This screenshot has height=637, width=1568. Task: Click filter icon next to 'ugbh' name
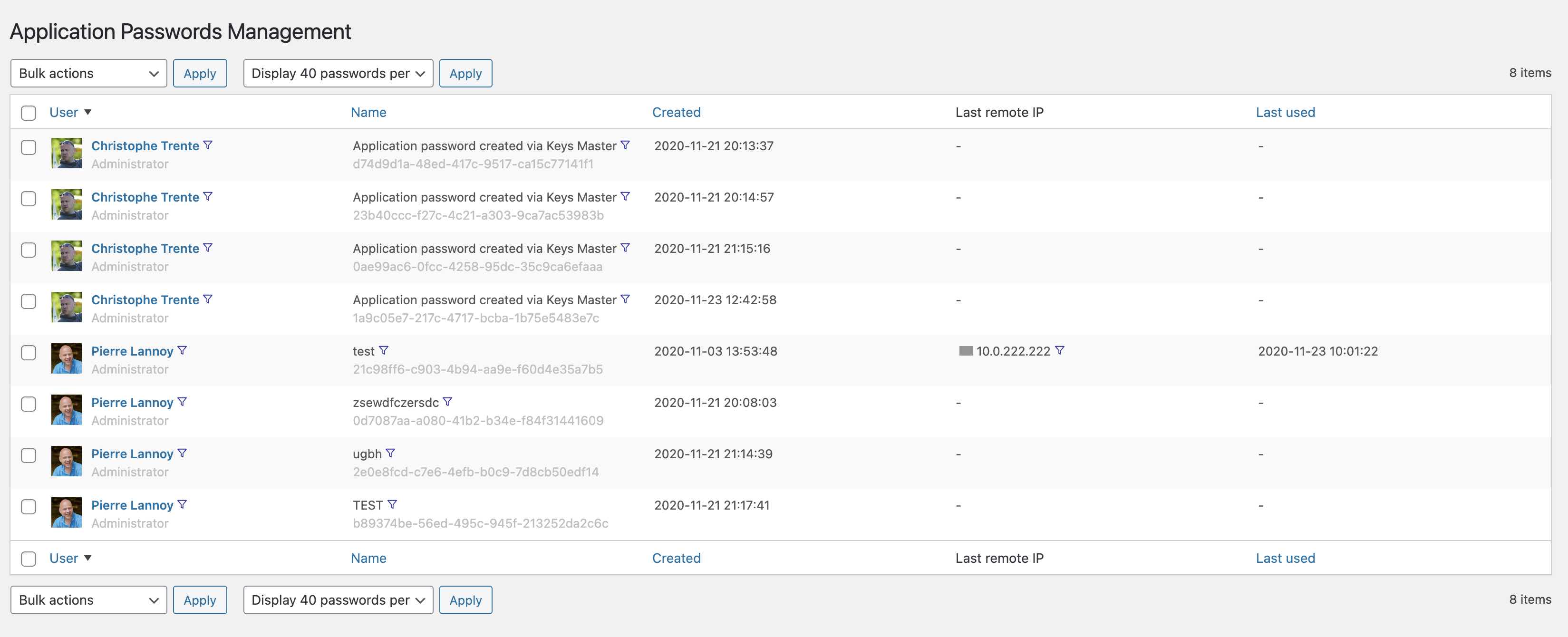click(x=390, y=453)
